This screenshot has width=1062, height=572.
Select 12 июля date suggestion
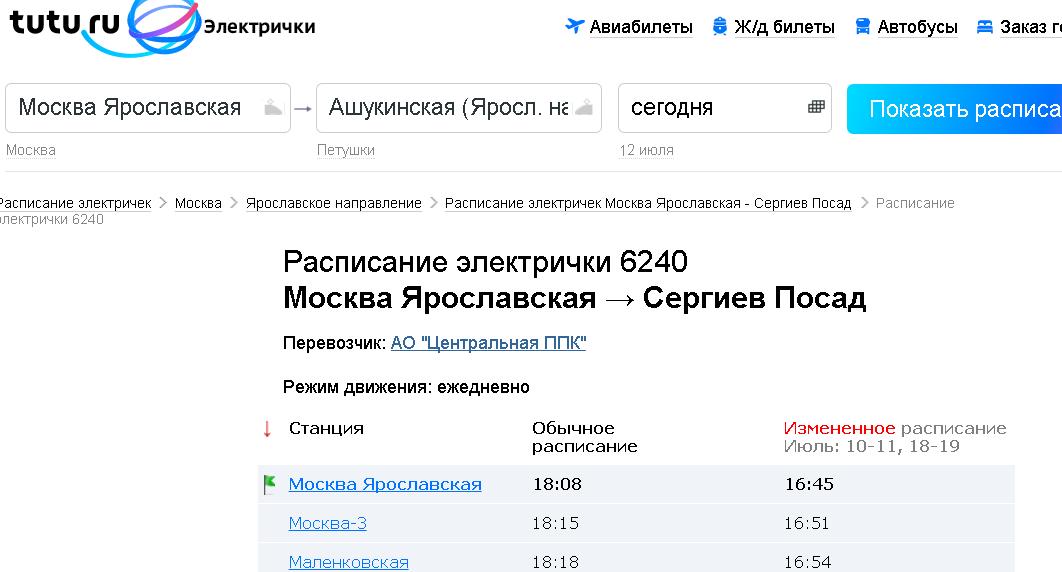(x=646, y=150)
